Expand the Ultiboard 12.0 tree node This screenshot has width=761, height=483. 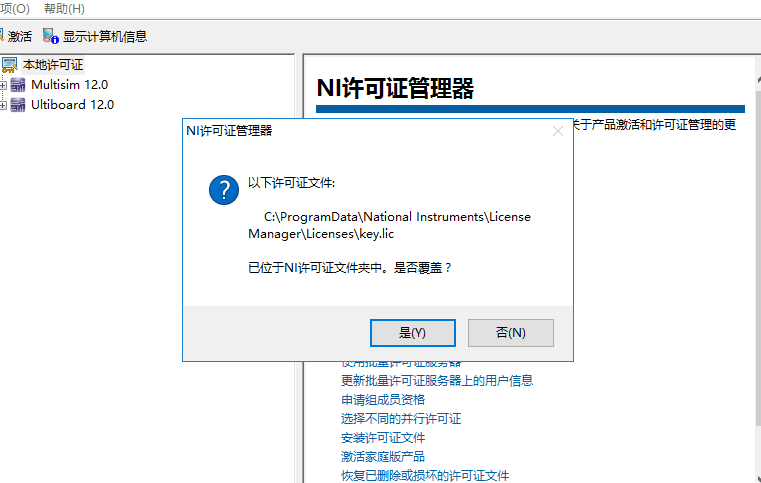pyautogui.click(x=3, y=105)
